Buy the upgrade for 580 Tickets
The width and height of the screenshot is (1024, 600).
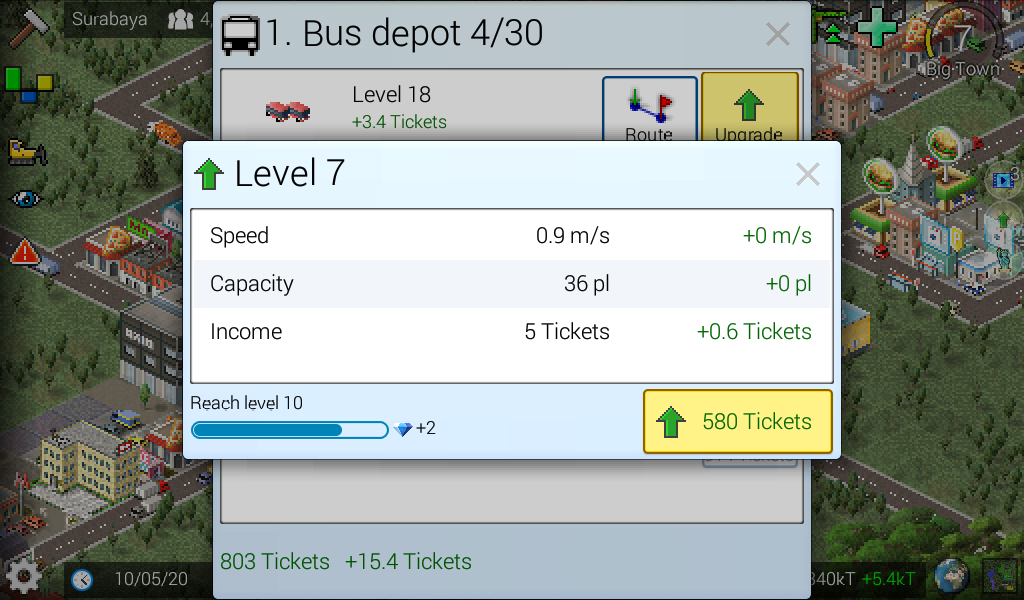click(737, 422)
